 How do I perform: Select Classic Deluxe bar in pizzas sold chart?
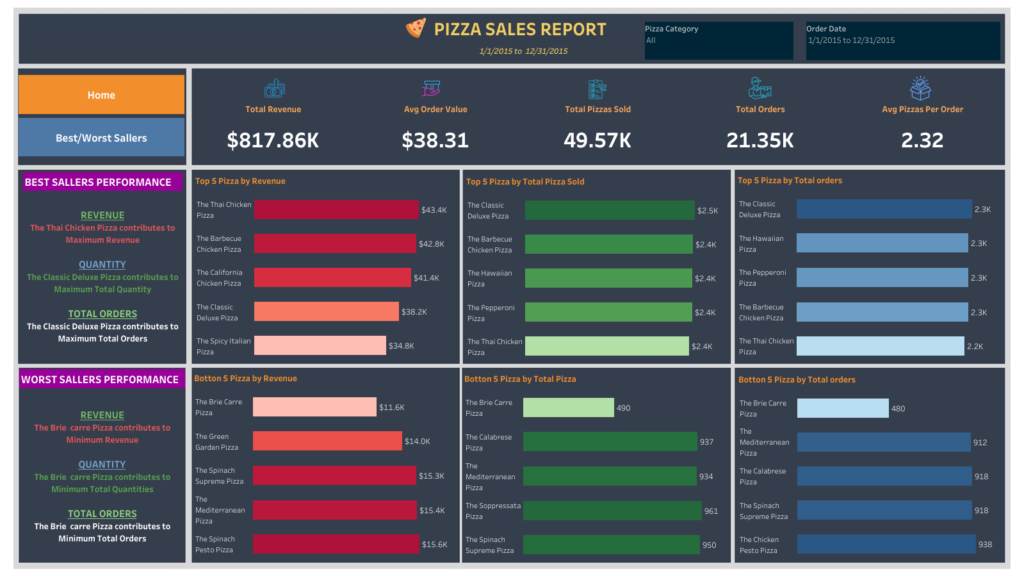tap(609, 210)
